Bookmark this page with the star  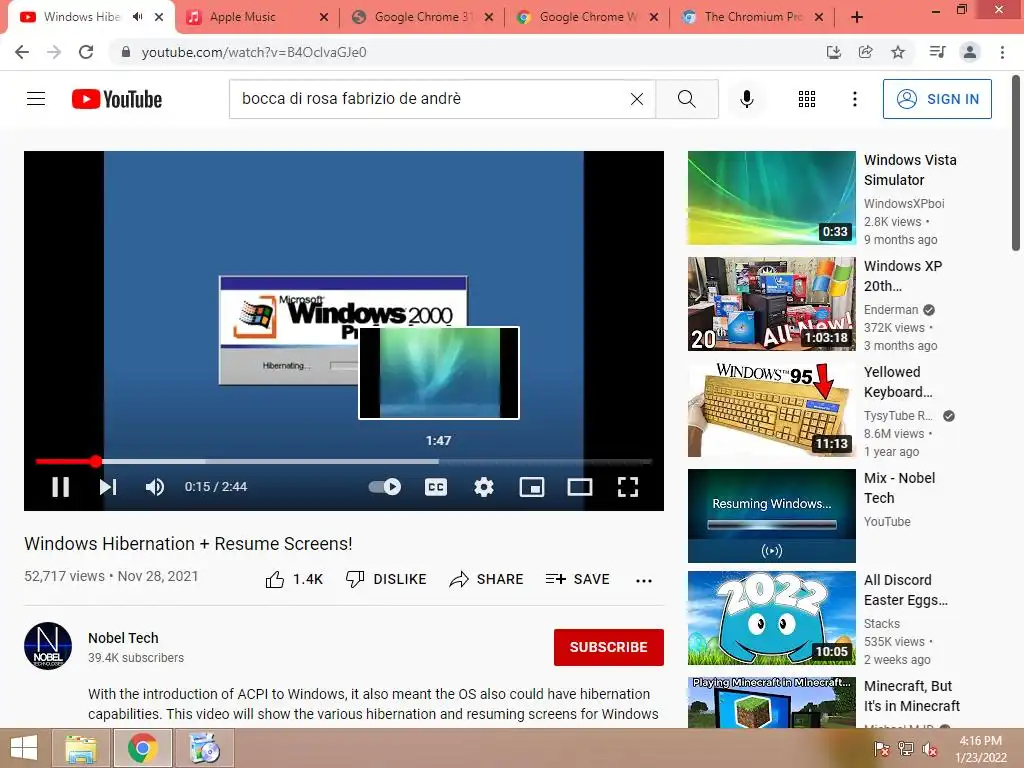898,52
